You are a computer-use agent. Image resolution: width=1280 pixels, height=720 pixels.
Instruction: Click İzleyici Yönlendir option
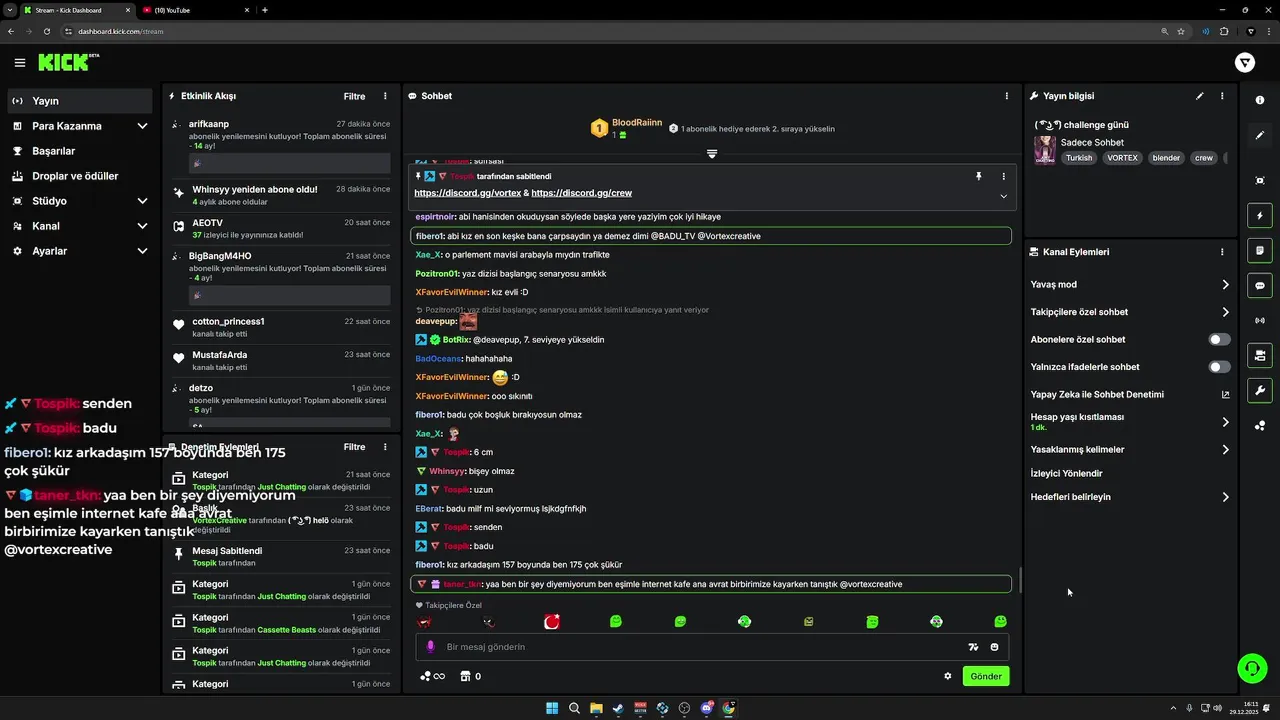click(1066, 473)
